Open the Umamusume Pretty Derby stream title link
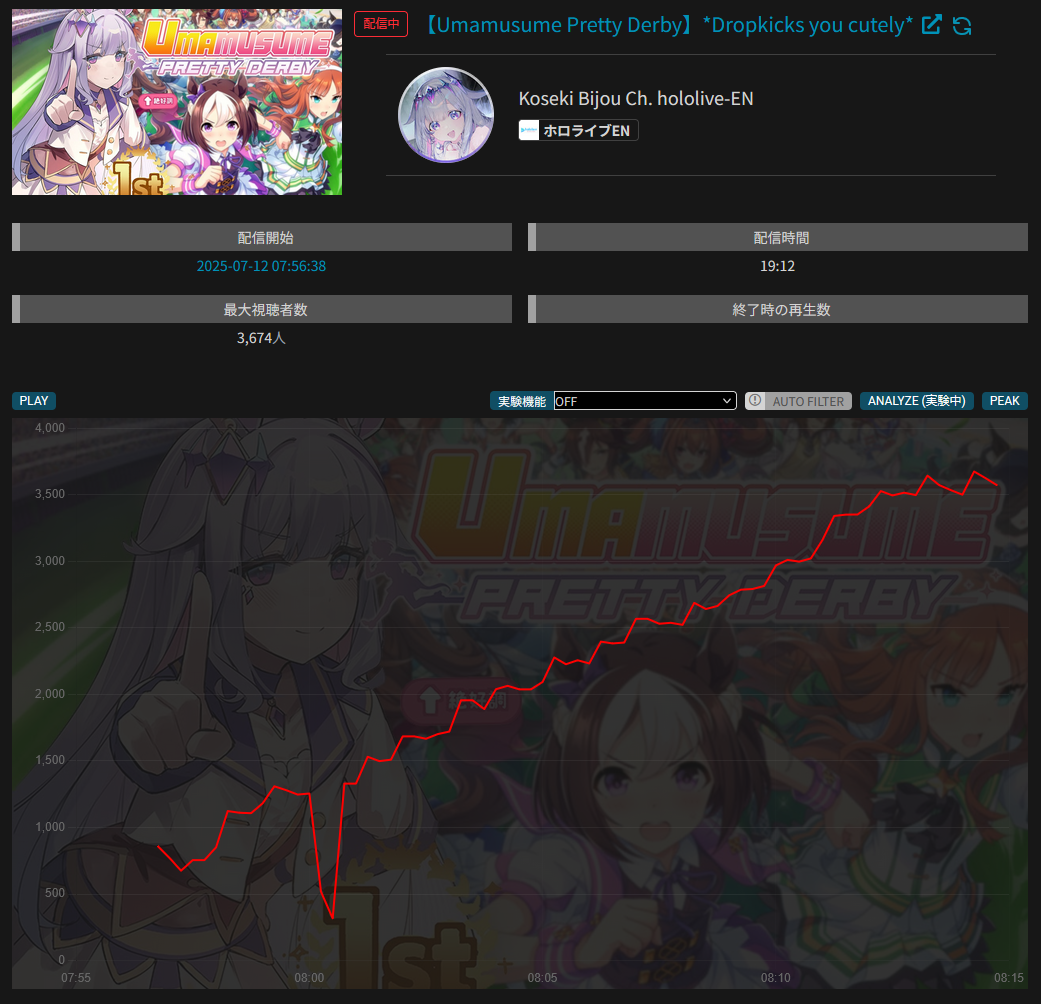 click(x=668, y=25)
